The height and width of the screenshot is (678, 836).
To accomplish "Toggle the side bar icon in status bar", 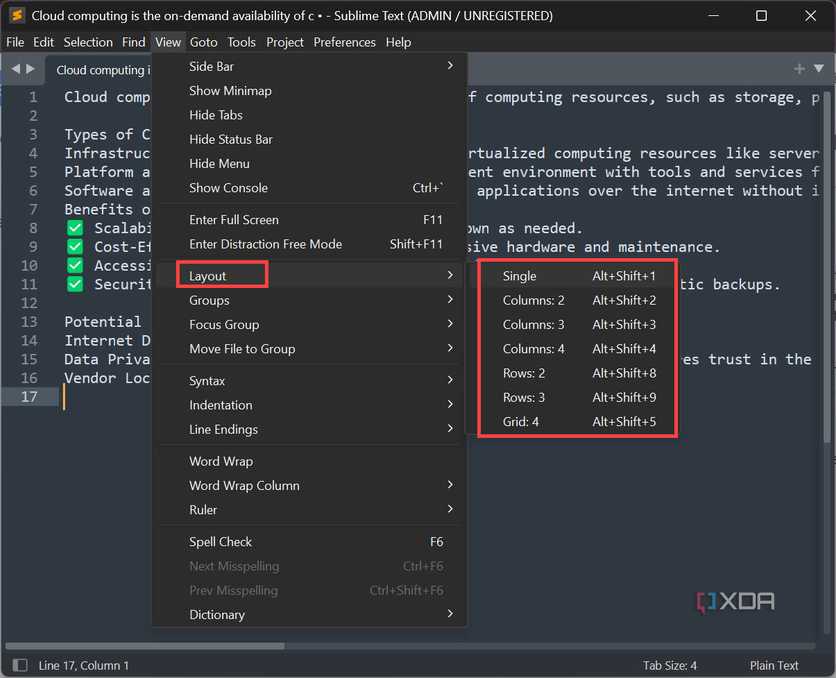I will point(20,665).
